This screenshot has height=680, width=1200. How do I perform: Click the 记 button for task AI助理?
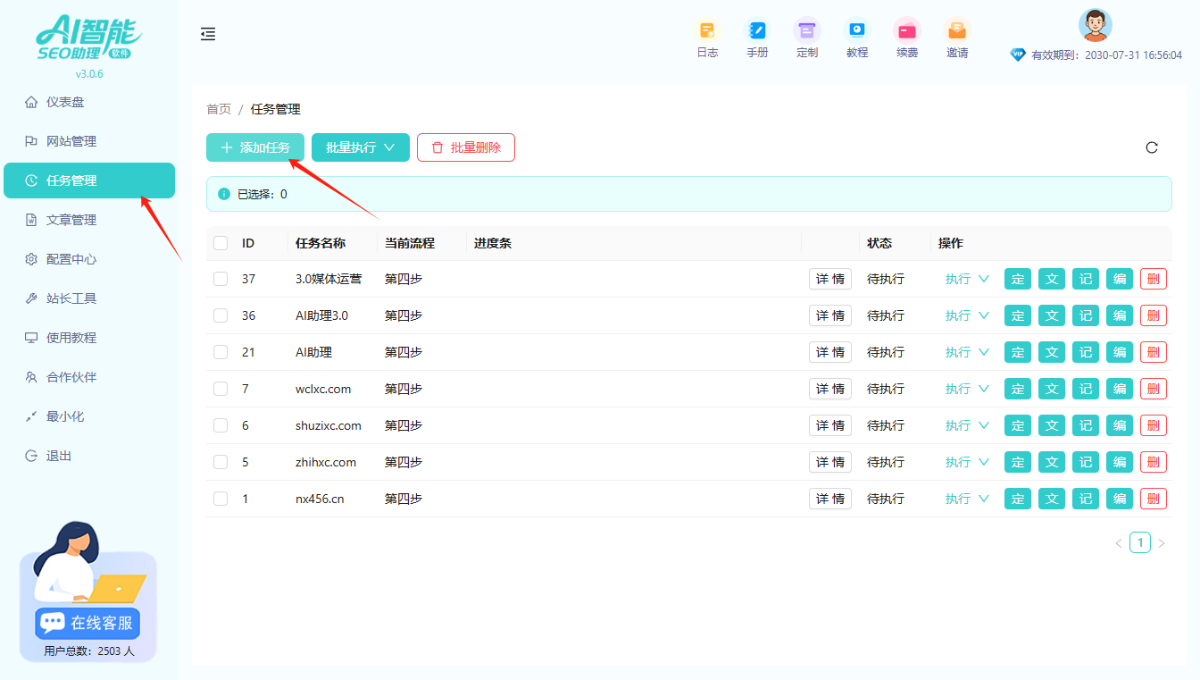click(1085, 352)
